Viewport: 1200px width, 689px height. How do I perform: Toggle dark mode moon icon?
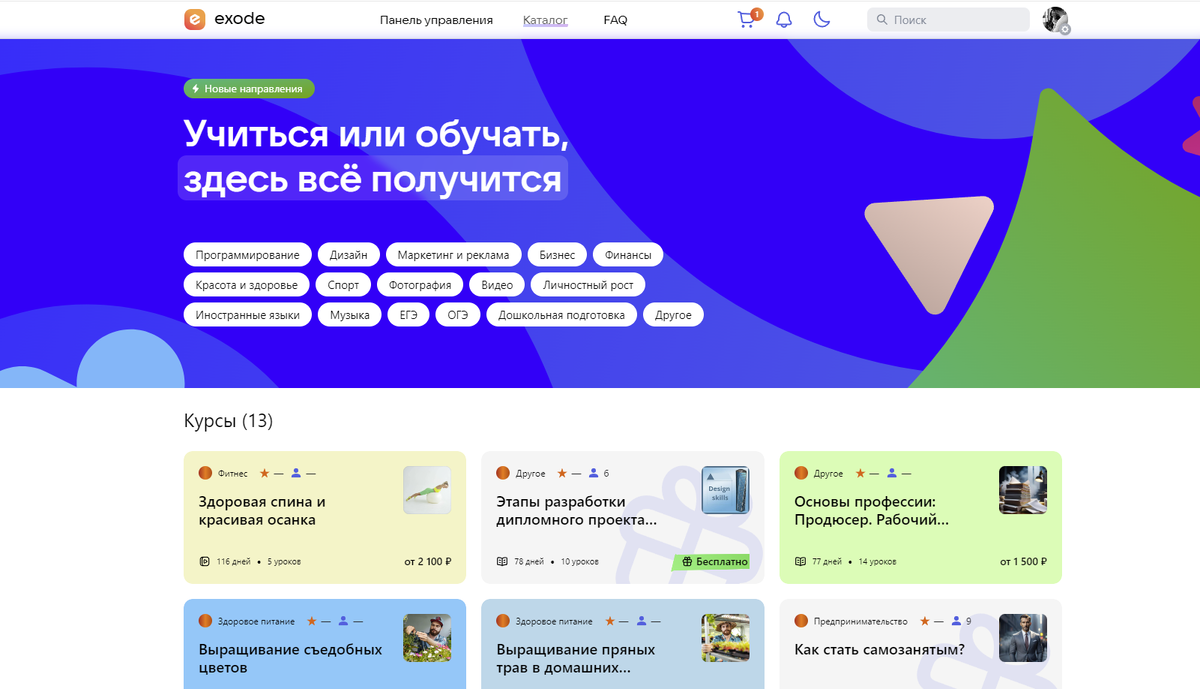click(822, 19)
